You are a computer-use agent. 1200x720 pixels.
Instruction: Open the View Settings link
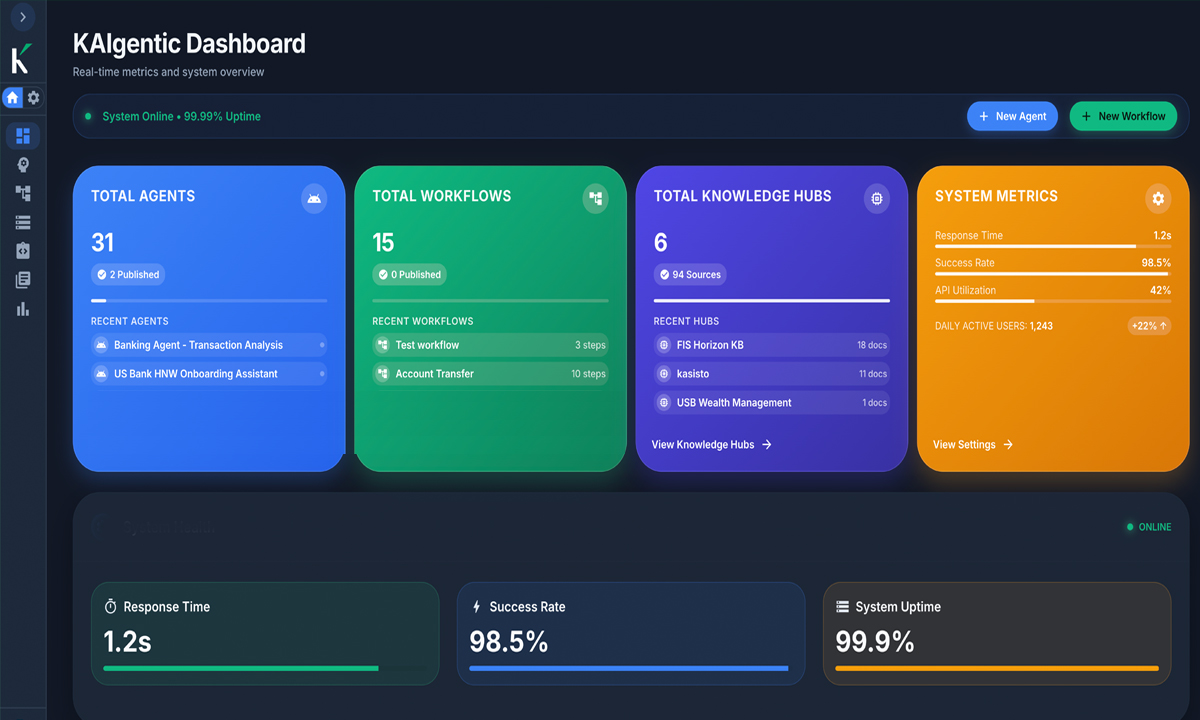click(x=972, y=444)
